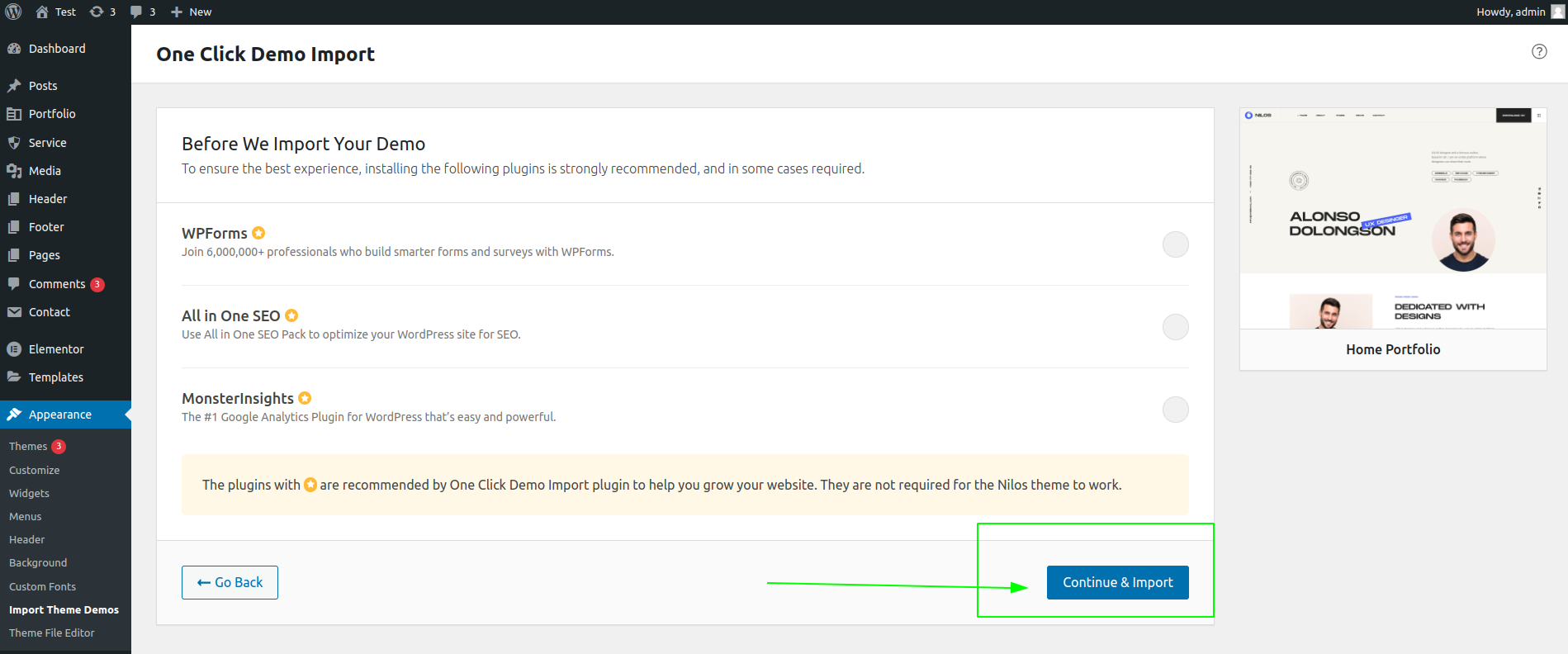Screen dimensions: 1568x654
Task: Click the help question mark icon
Action: tap(1539, 51)
